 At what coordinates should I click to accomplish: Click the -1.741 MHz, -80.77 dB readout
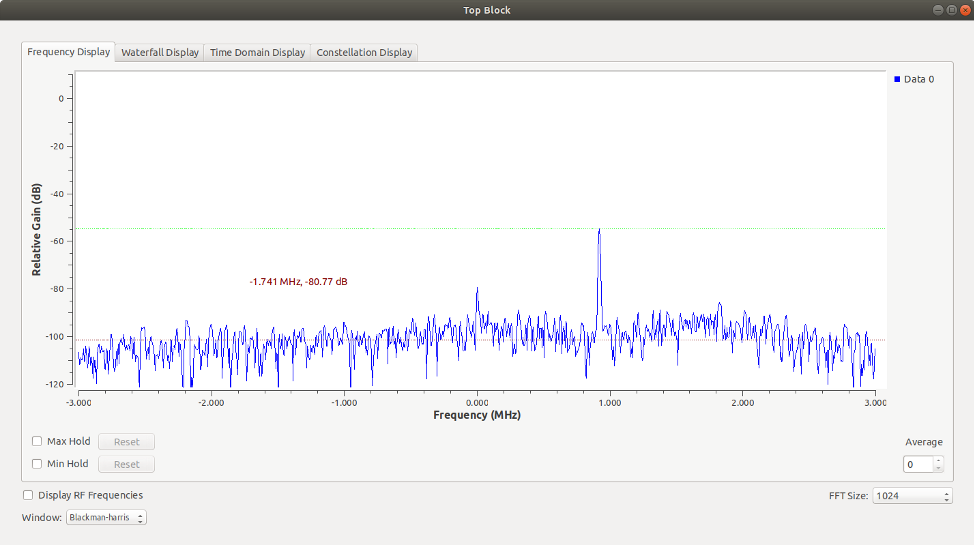(298, 282)
